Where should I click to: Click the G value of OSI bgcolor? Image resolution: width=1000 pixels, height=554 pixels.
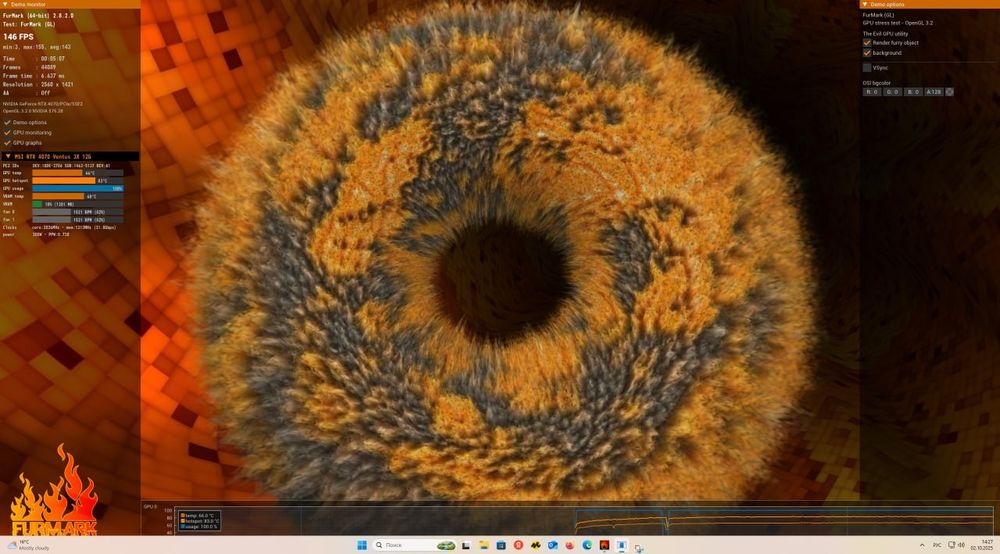892,92
